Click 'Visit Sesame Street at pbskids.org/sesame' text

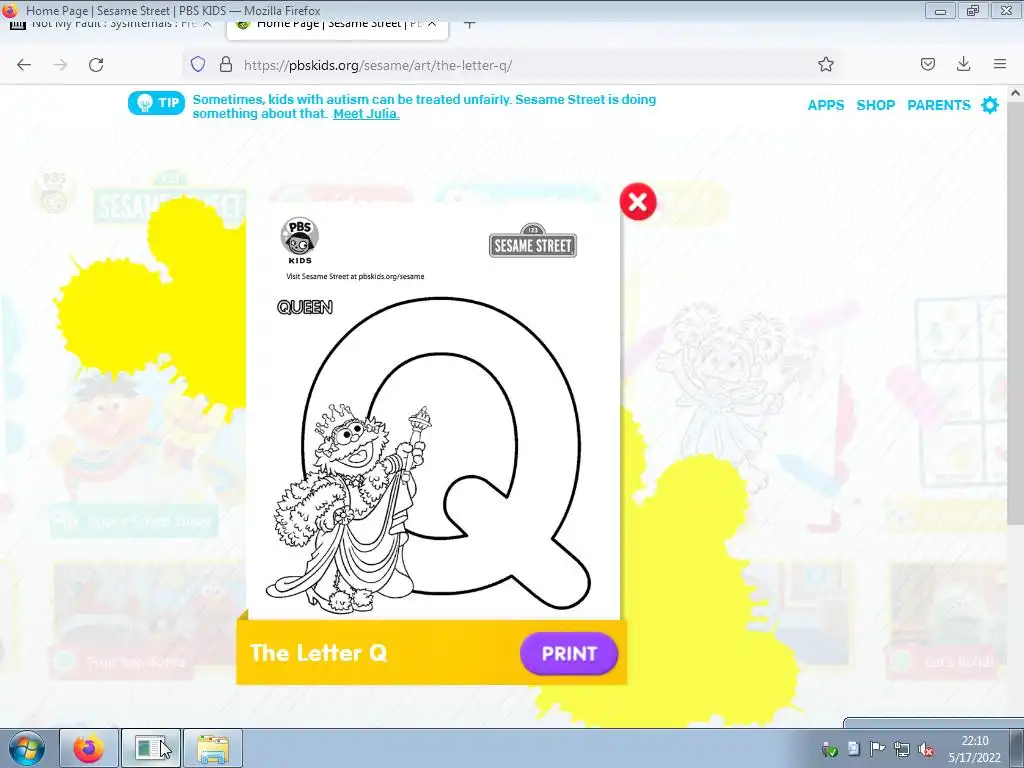pyautogui.click(x=355, y=276)
